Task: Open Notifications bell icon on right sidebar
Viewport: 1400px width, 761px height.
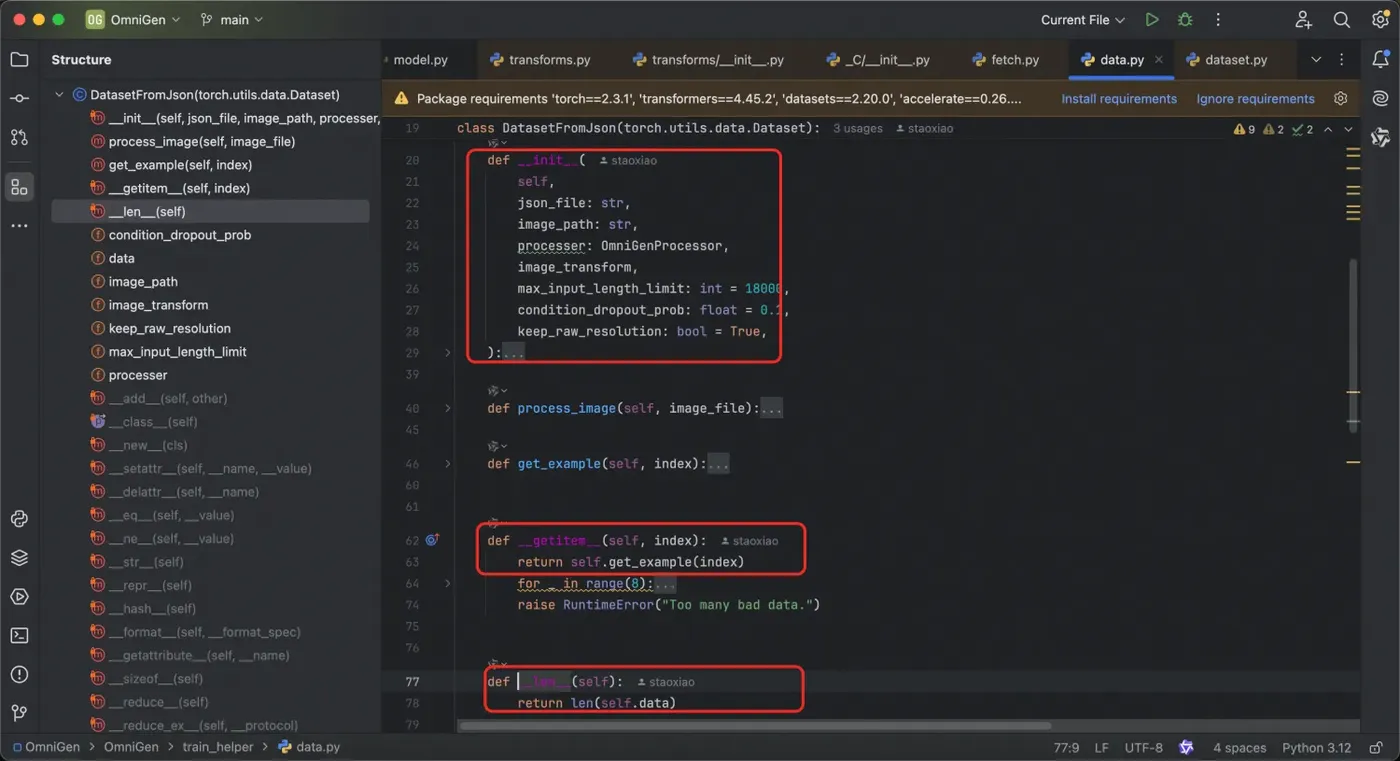Action: point(1380,60)
